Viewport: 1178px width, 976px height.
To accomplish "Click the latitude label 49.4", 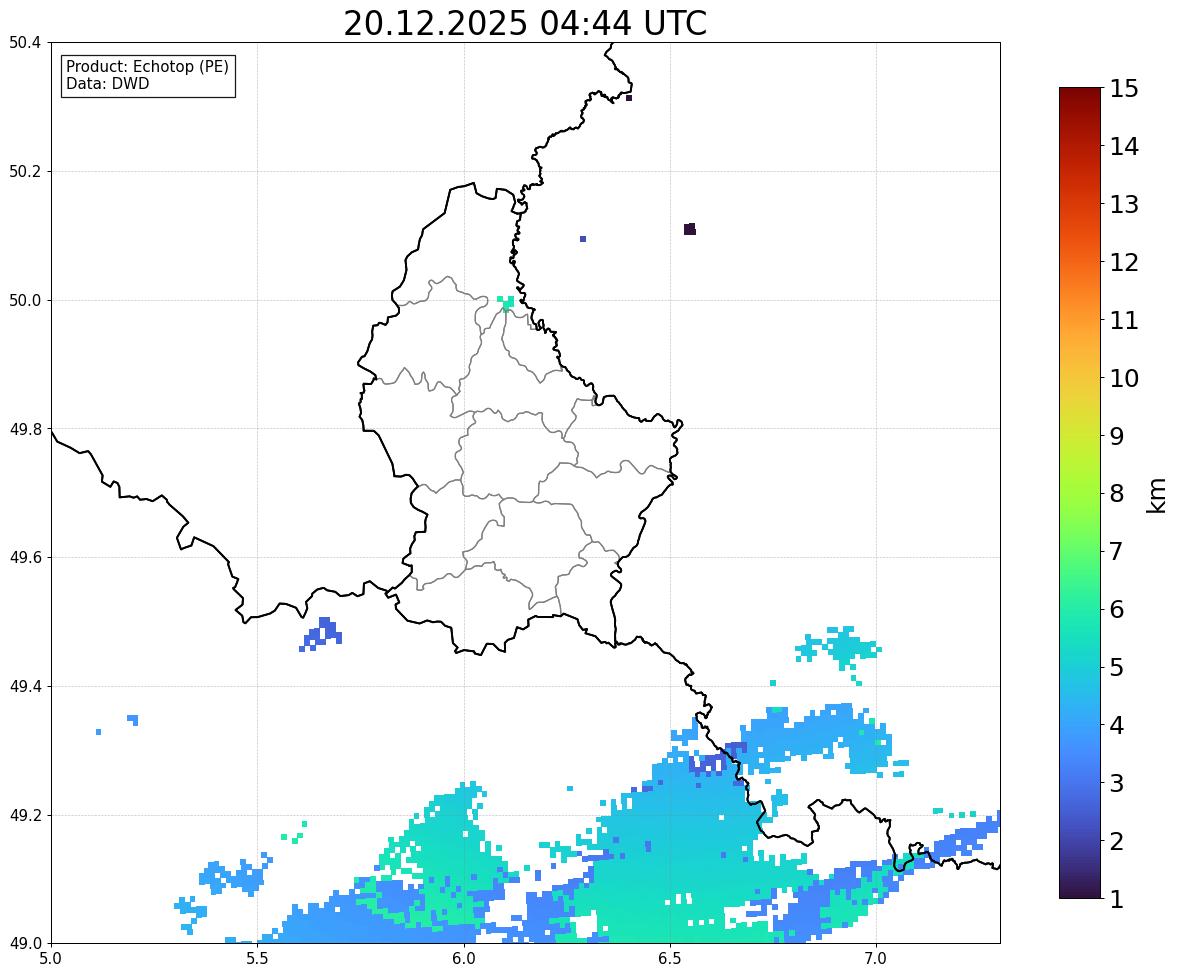I will [25, 687].
